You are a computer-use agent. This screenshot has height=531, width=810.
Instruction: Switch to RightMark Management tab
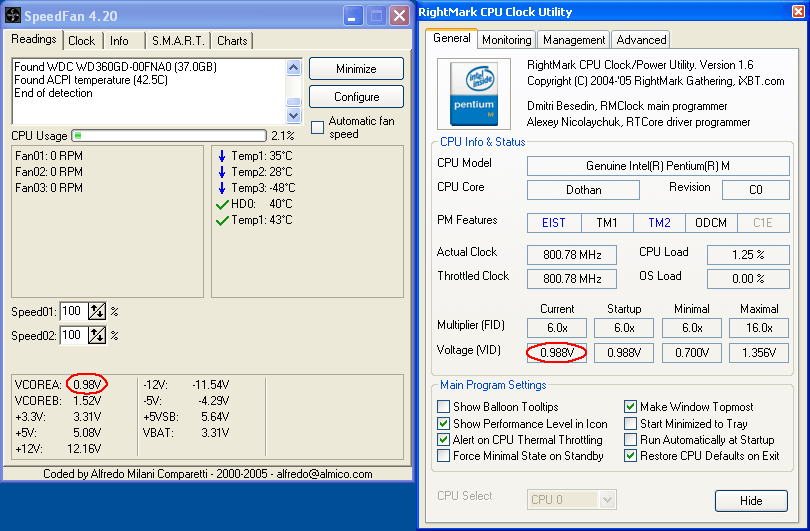[573, 40]
